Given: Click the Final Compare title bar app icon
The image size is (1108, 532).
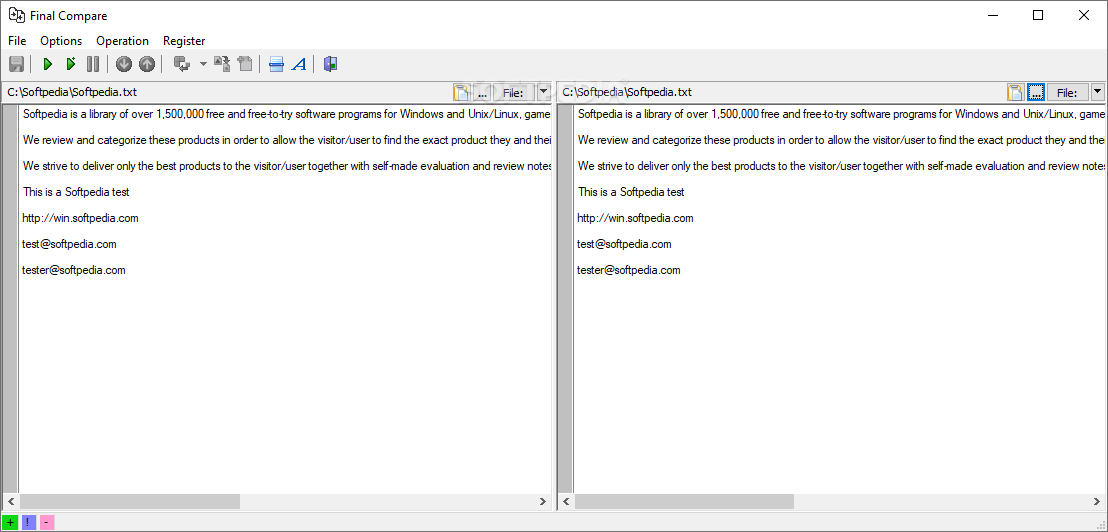Looking at the screenshot, I should tap(16, 15).
